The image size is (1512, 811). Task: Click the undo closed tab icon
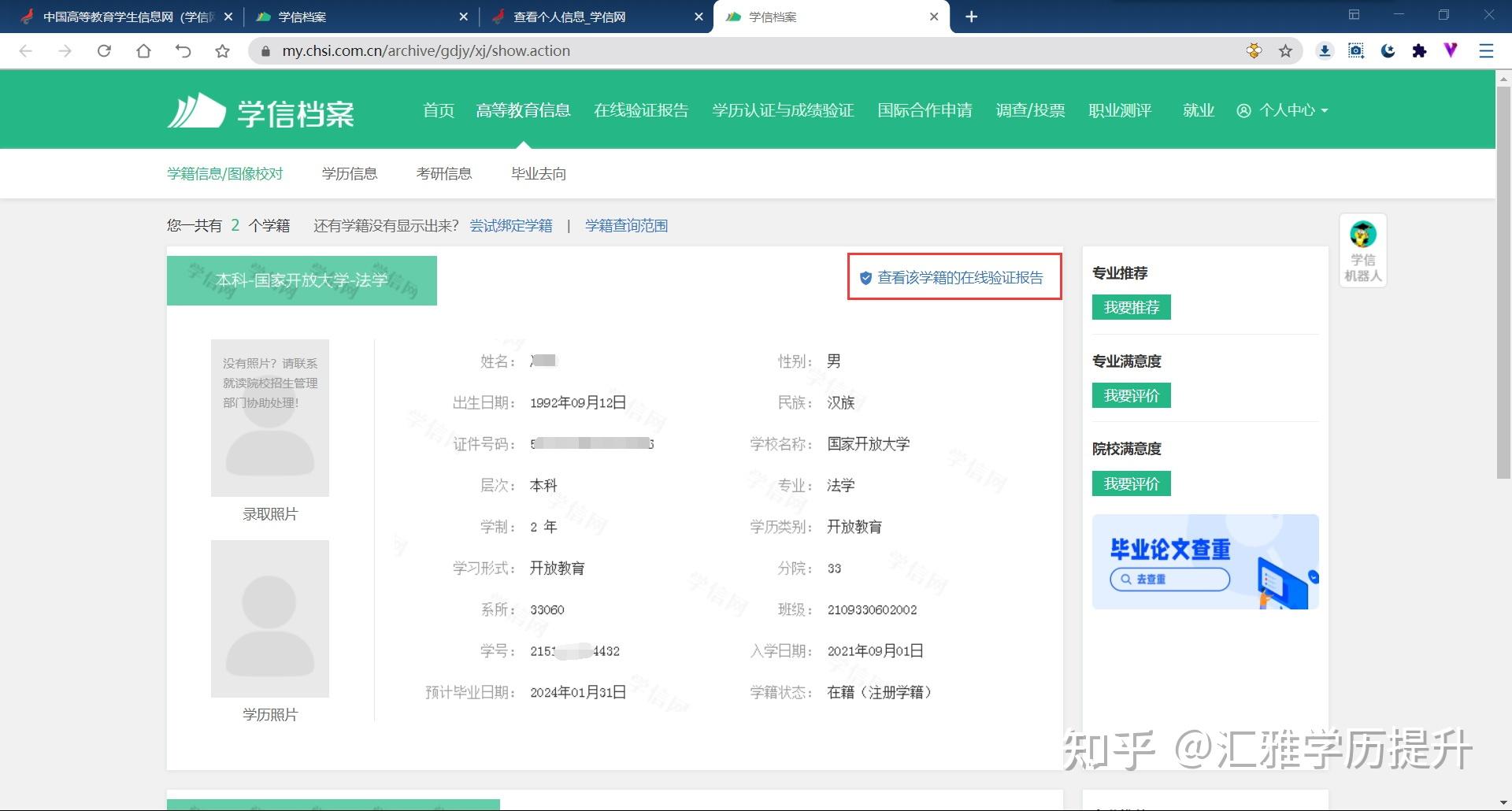183,51
